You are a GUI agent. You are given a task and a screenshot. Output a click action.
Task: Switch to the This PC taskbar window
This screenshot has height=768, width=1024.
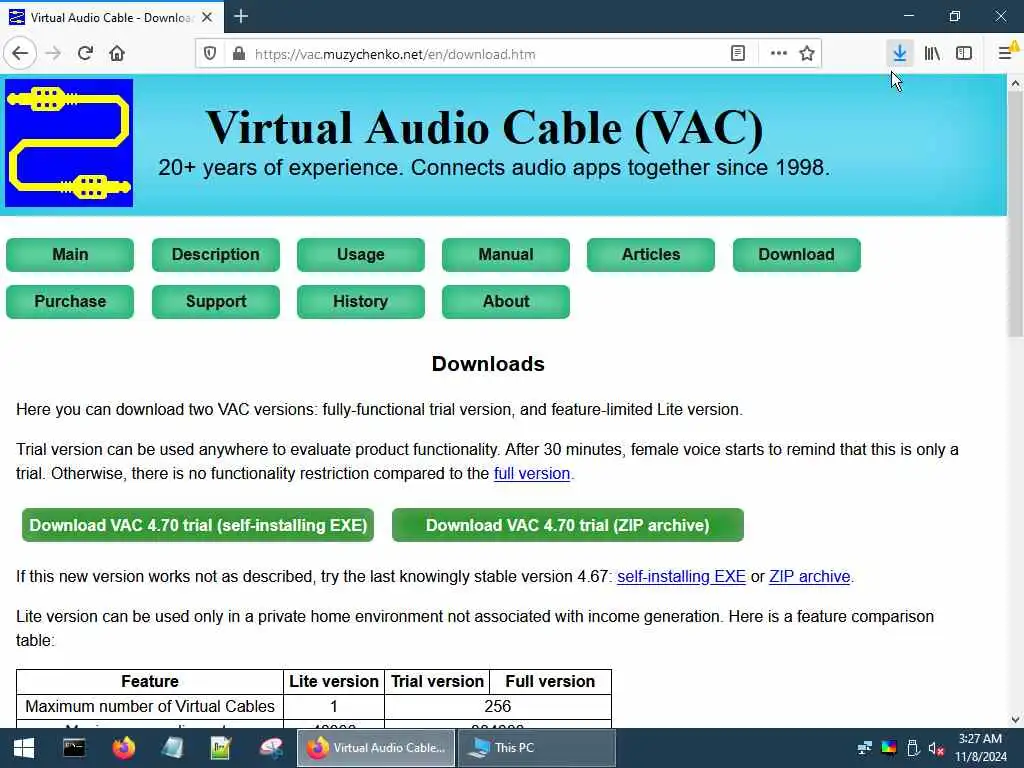tap(536, 748)
